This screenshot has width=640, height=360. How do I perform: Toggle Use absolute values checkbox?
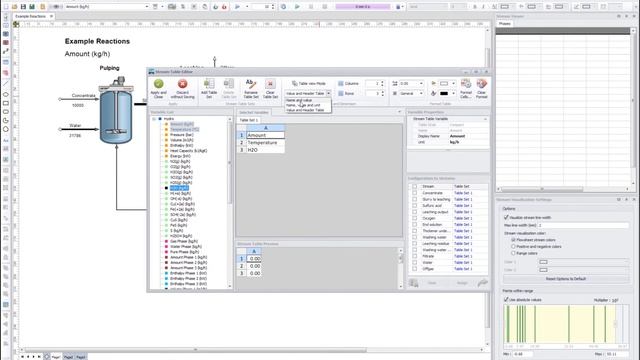click(506, 300)
